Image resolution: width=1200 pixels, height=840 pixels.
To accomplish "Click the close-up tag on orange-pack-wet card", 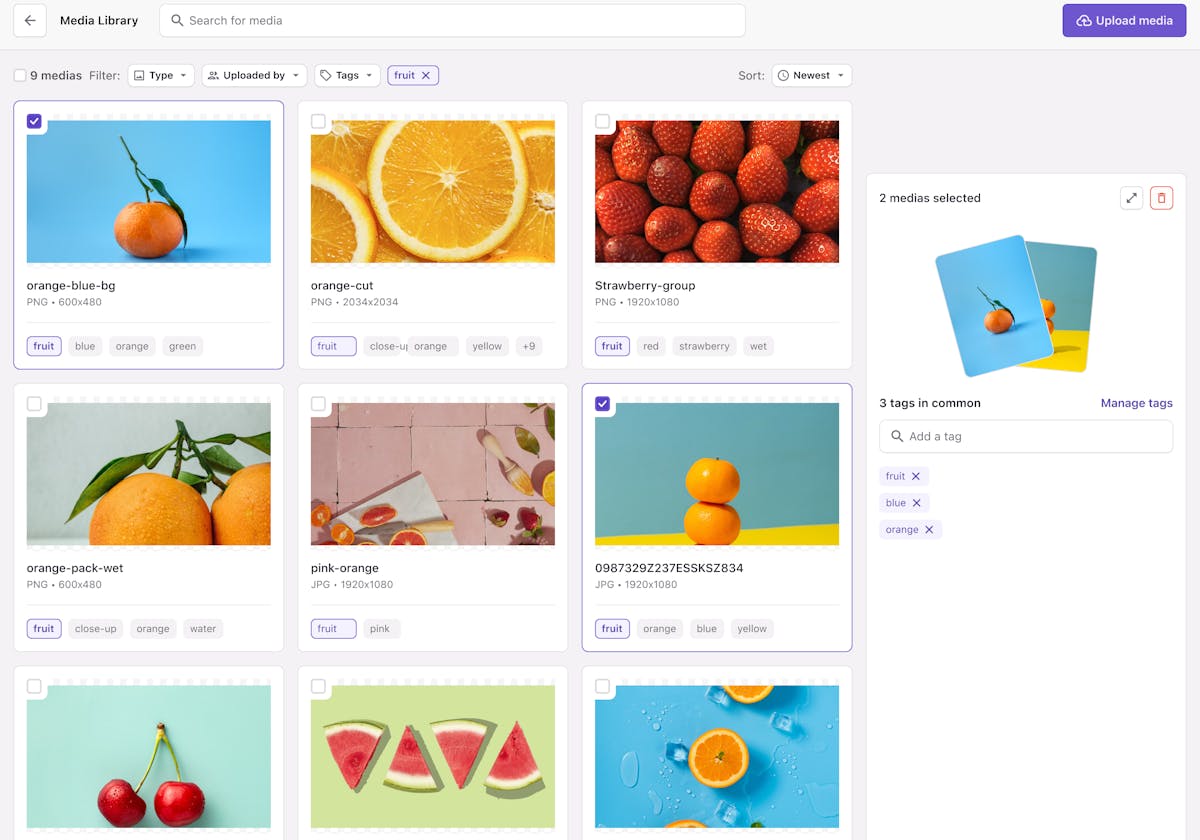I will click(95, 629).
